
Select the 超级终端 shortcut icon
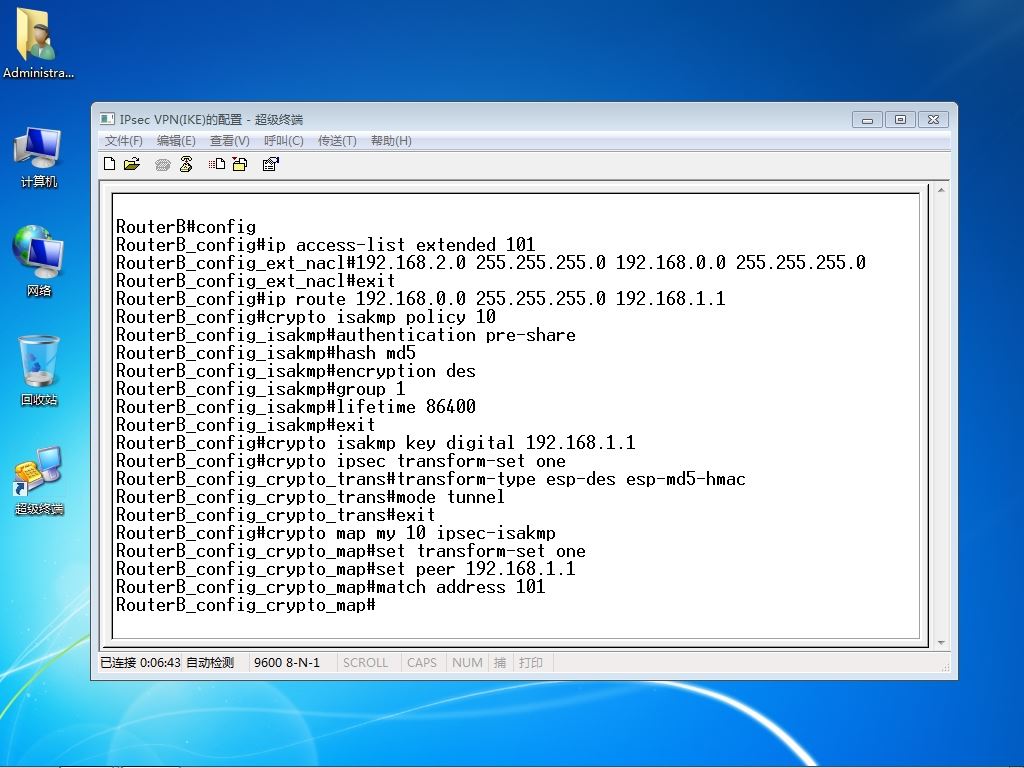(x=39, y=480)
